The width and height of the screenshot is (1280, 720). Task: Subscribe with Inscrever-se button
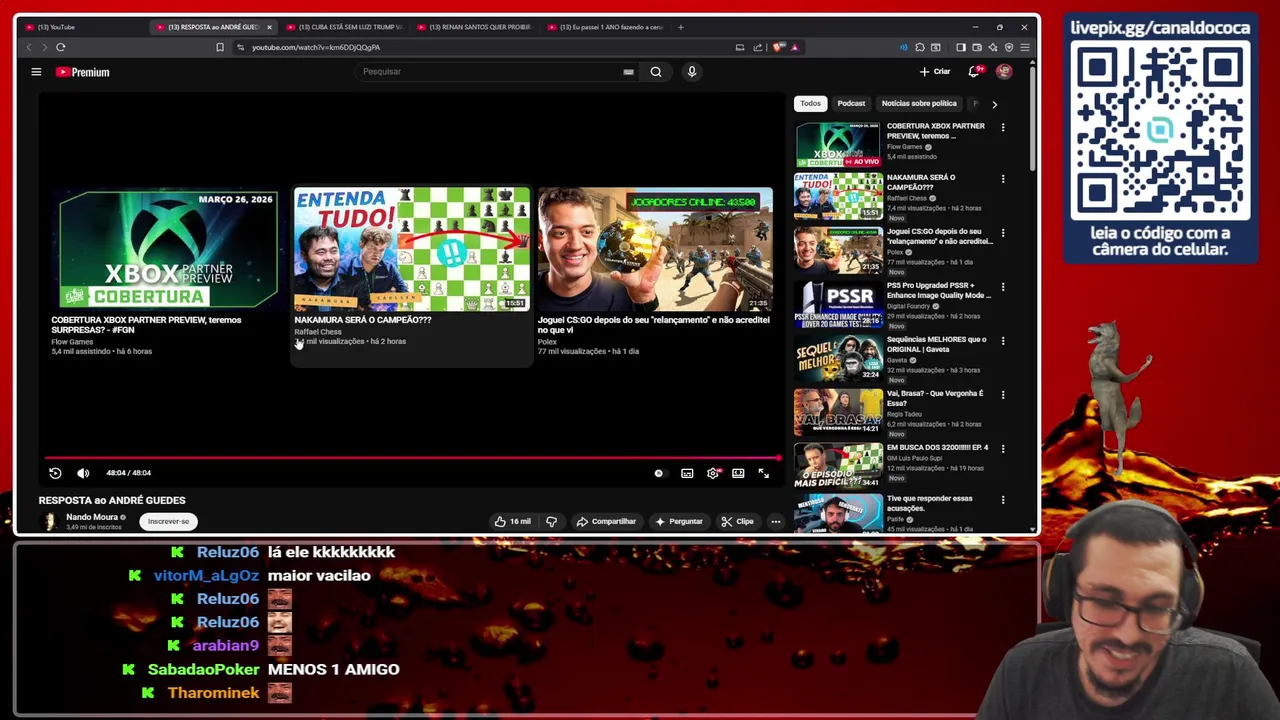click(x=168, y=521)
